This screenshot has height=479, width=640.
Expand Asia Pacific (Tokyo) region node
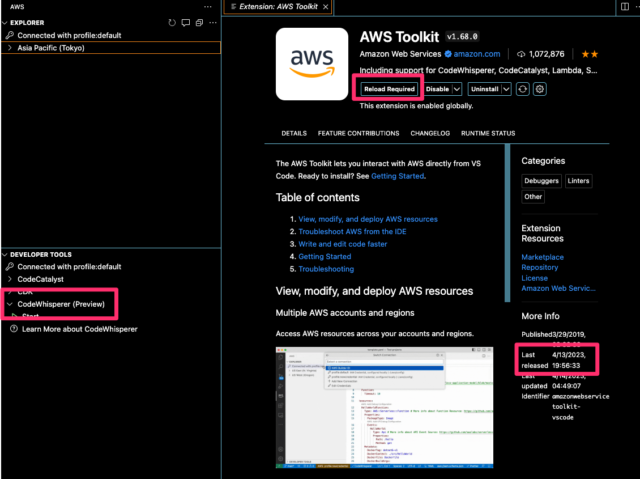(10, 48)
